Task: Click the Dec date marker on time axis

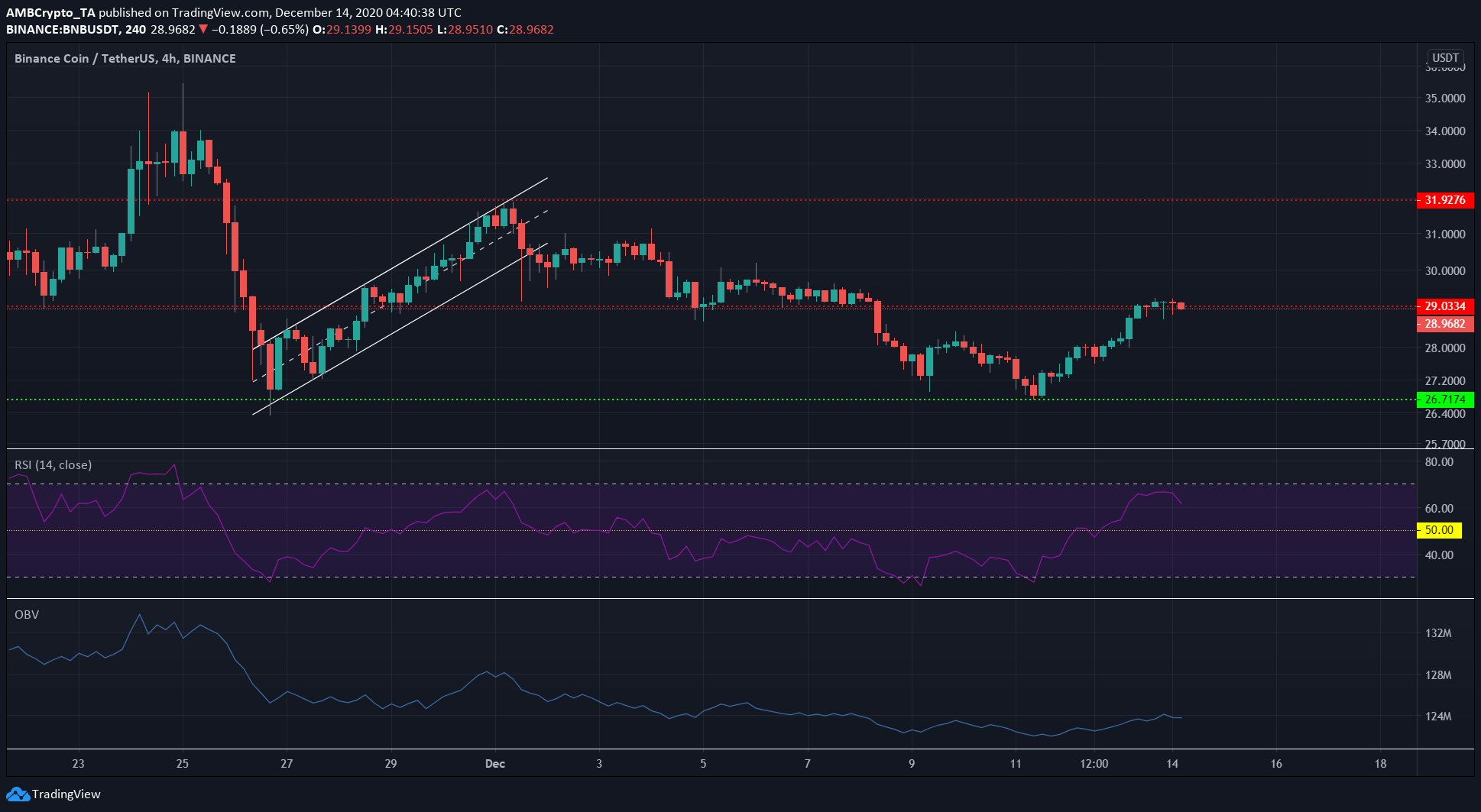Action: tap(495, 764)
